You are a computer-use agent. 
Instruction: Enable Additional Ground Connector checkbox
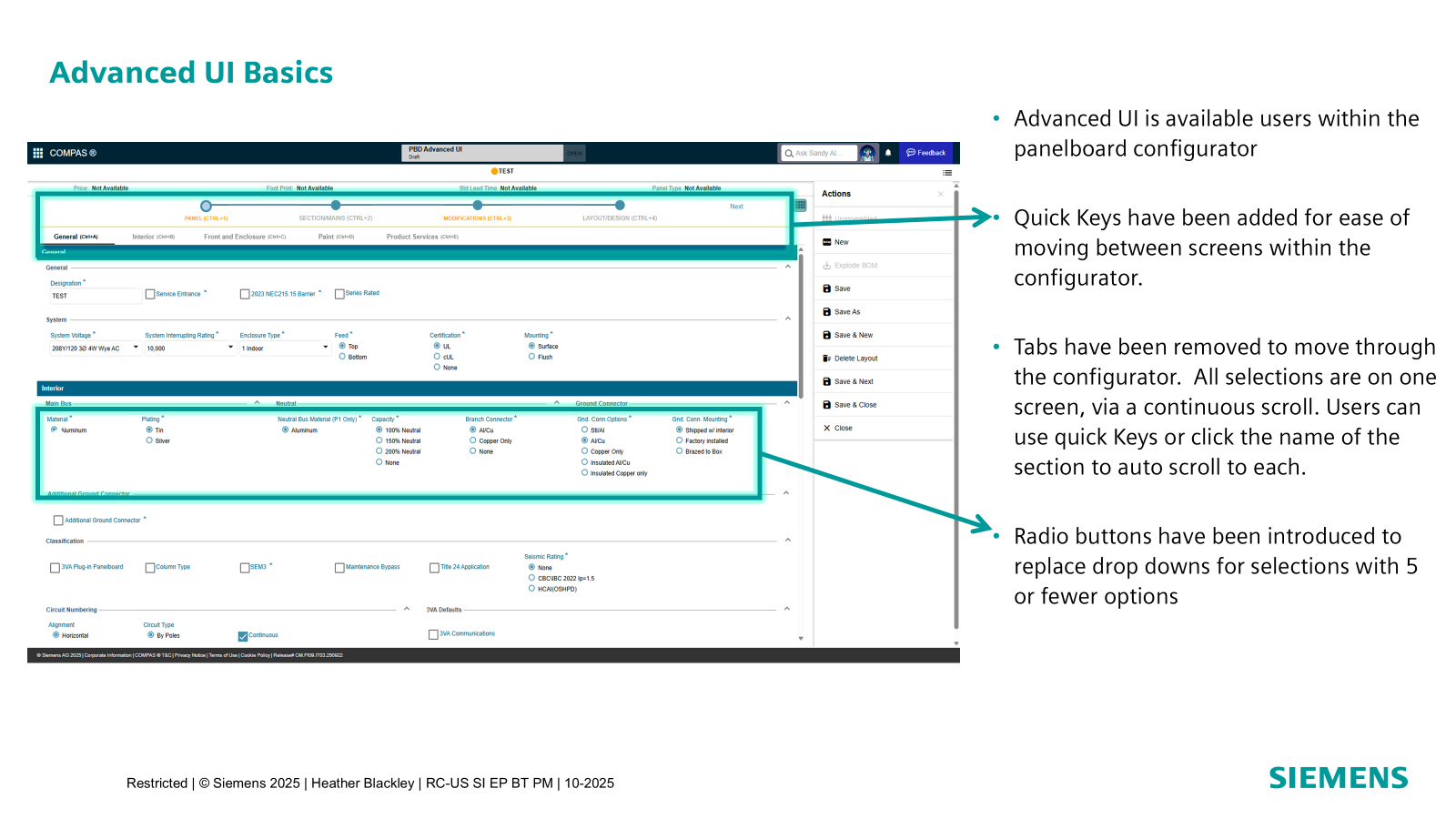point(58,521)
